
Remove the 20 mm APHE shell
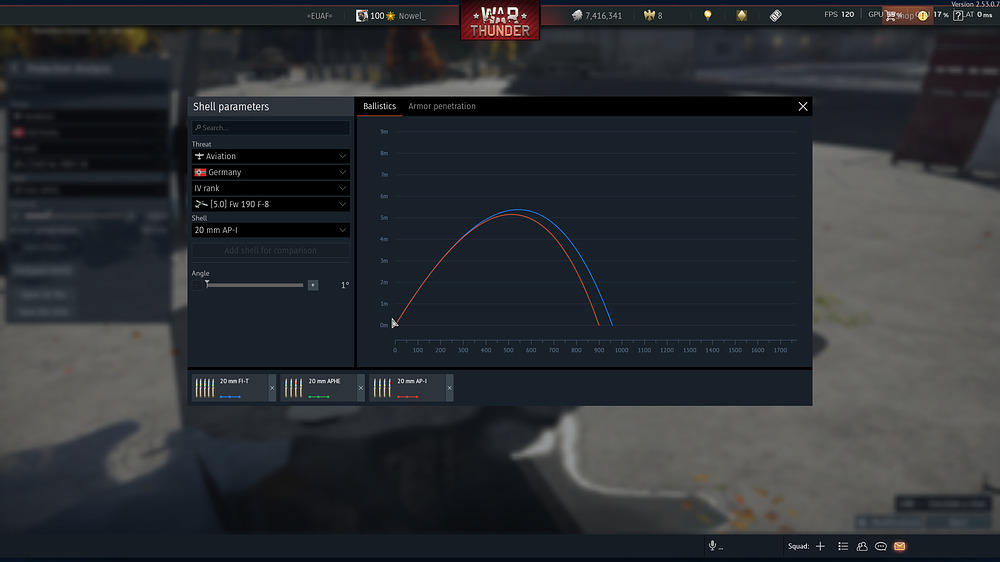coord(361,388)
